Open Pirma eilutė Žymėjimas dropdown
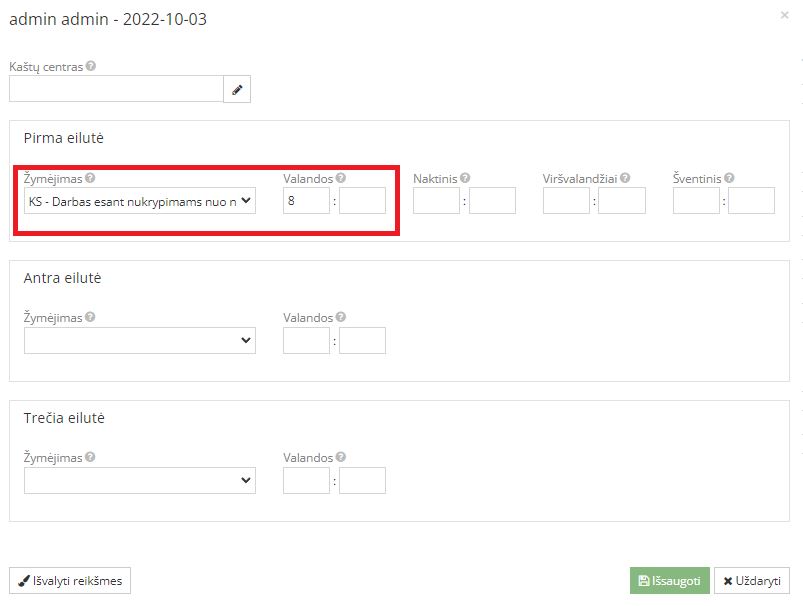This screenshot has width=803, height=606. [140, 201]
